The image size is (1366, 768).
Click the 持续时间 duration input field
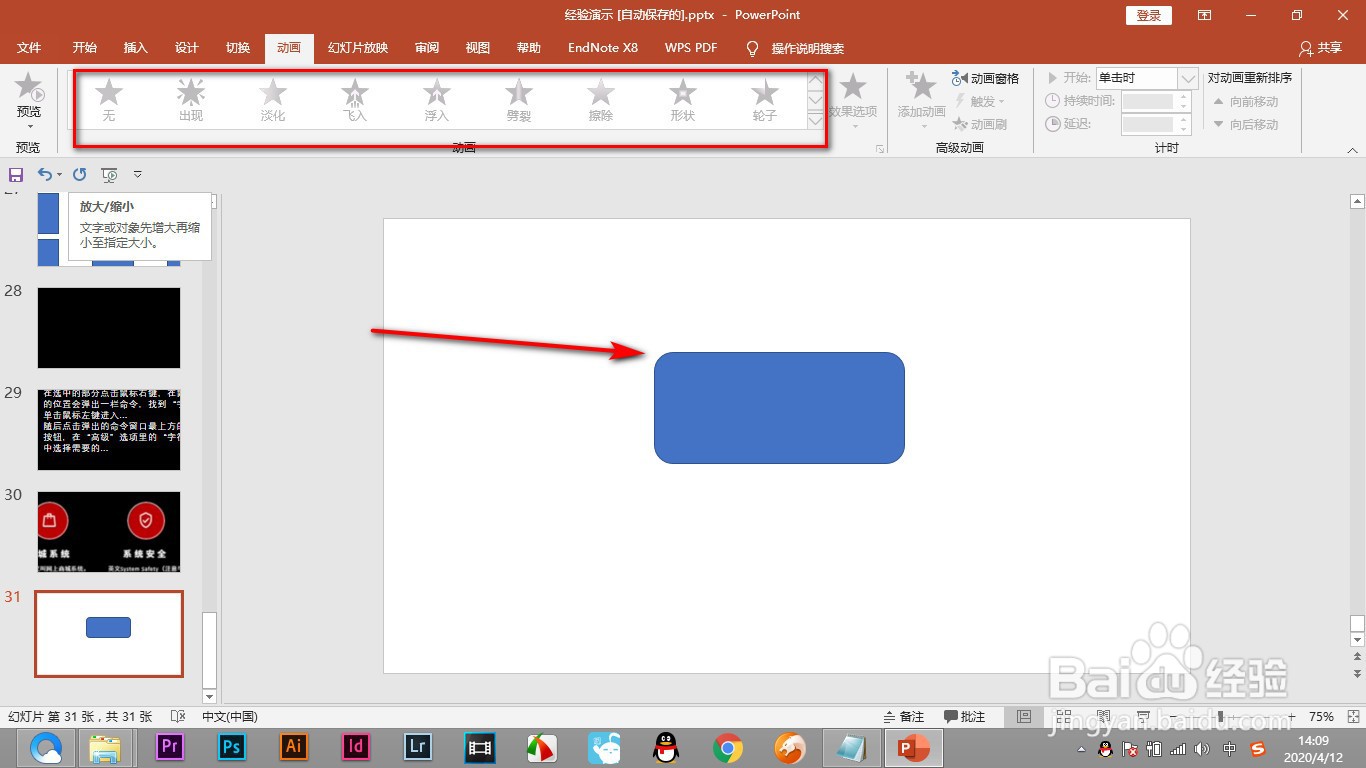coord(1148,101)
